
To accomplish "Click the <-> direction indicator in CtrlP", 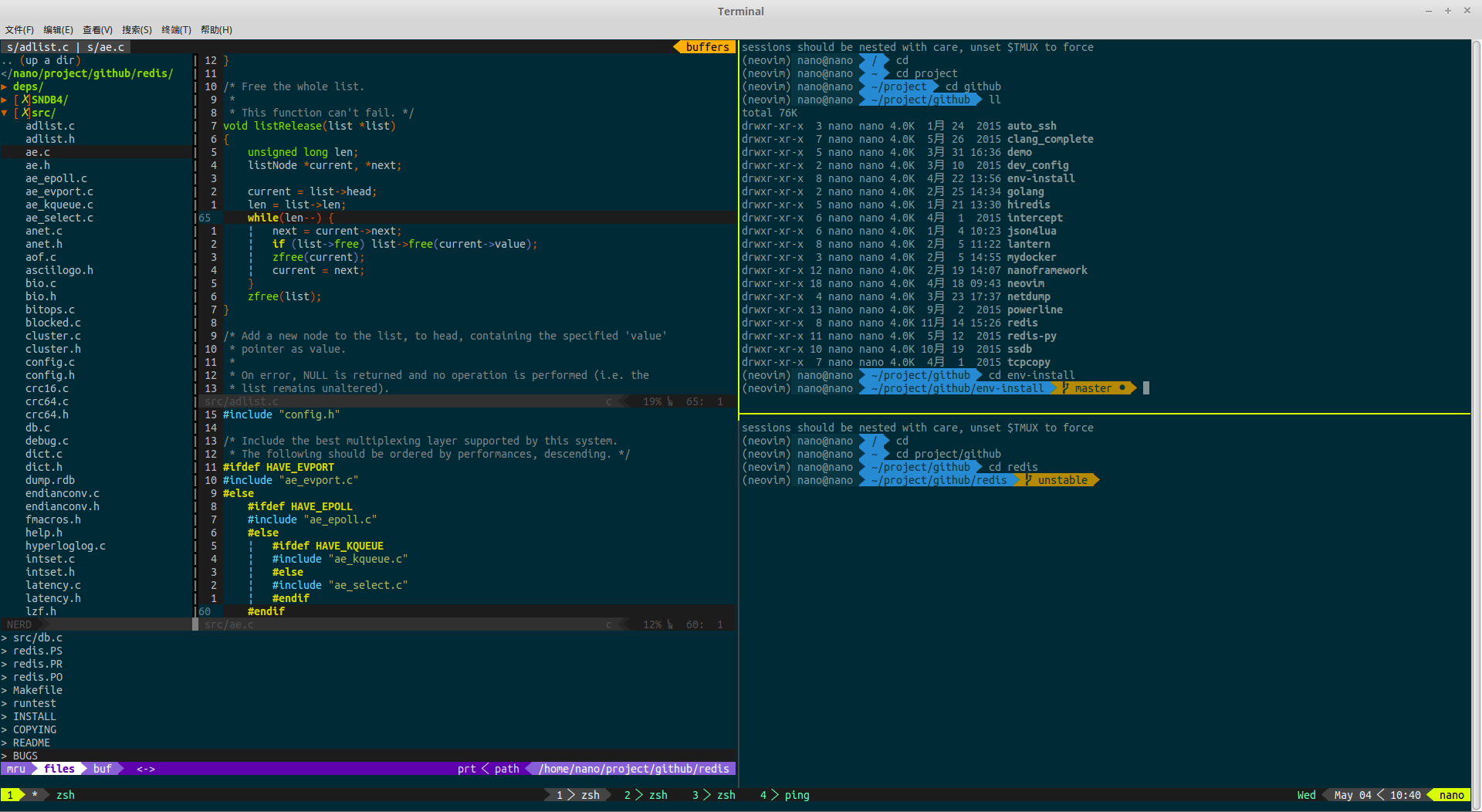I will 146,769.
